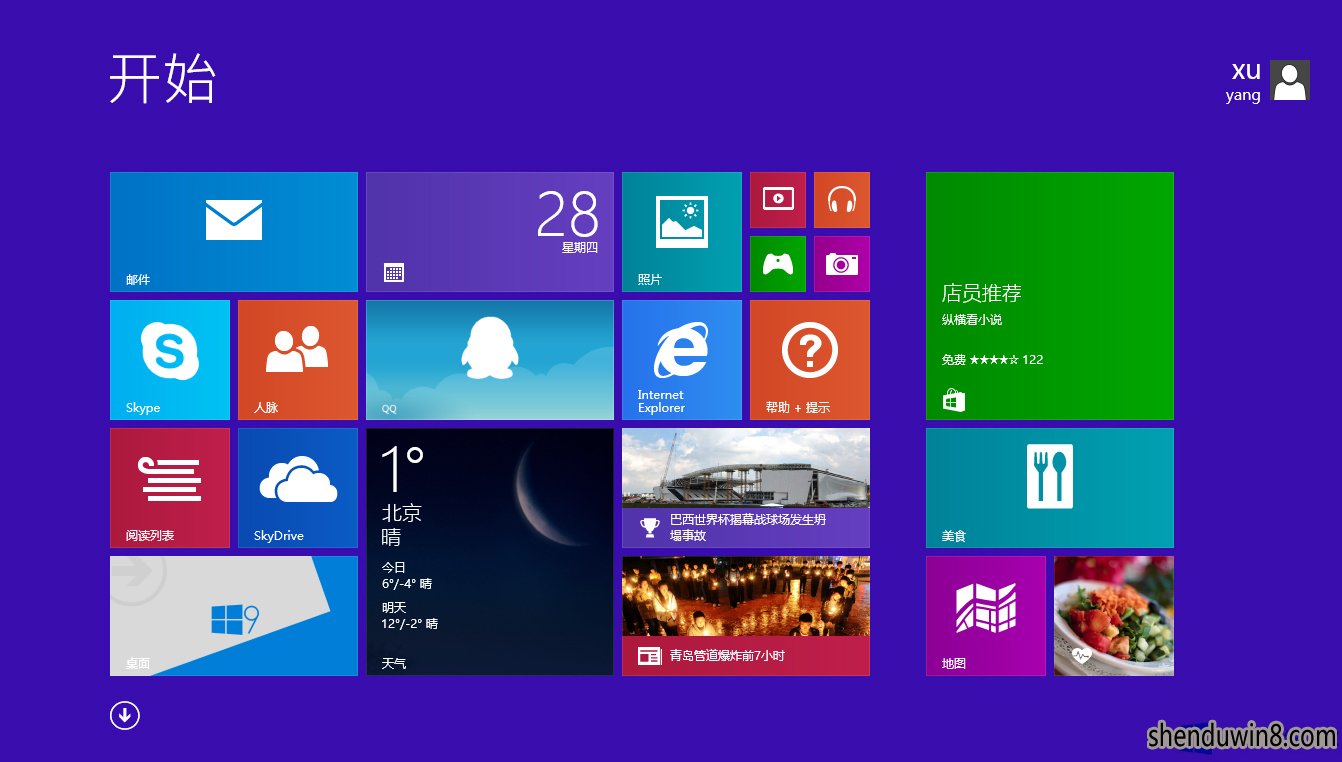Open the news tile 青岛管道爆炸前7小时
The width and height of the screenshot is (1342, 762).
(x=746, y=616)
